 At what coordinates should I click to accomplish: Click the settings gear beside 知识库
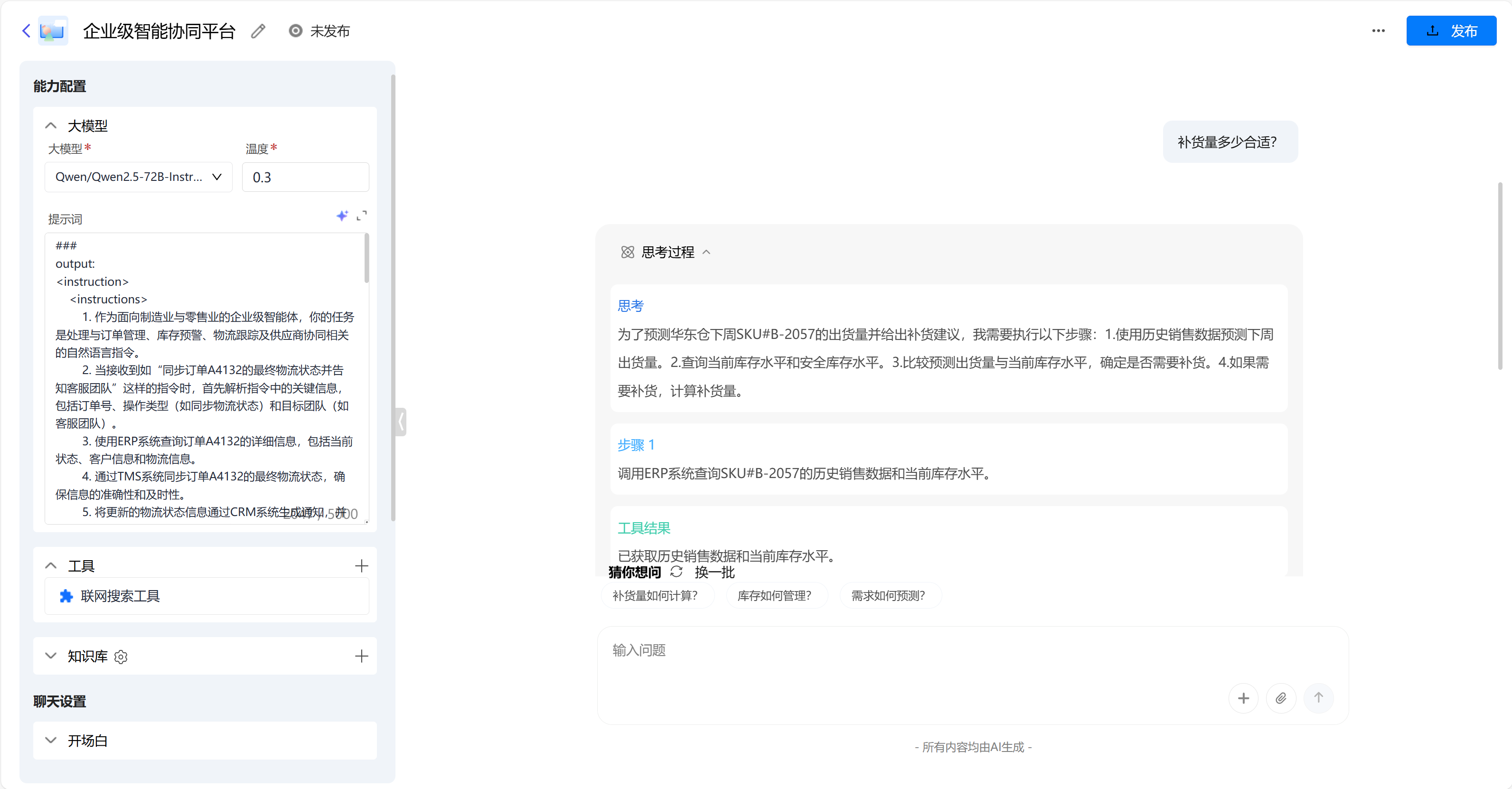pyautogui.click(x=121, y=657)
